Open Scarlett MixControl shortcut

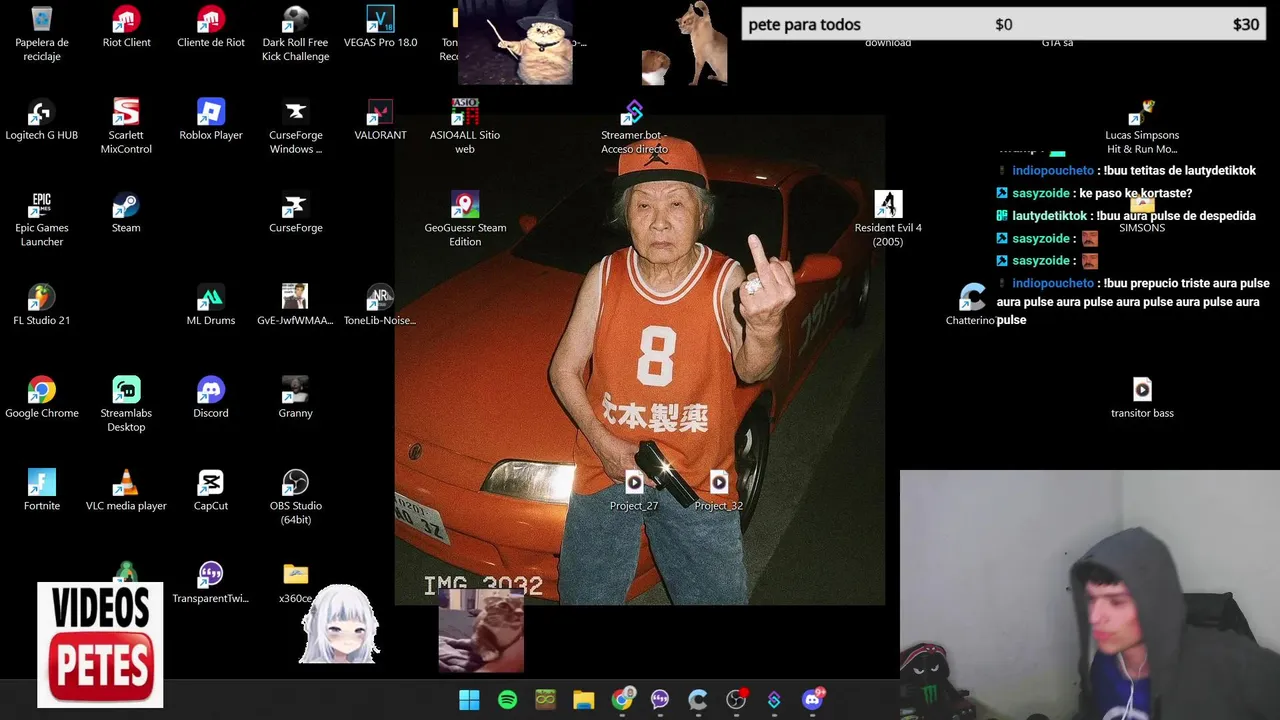[126, 126]
